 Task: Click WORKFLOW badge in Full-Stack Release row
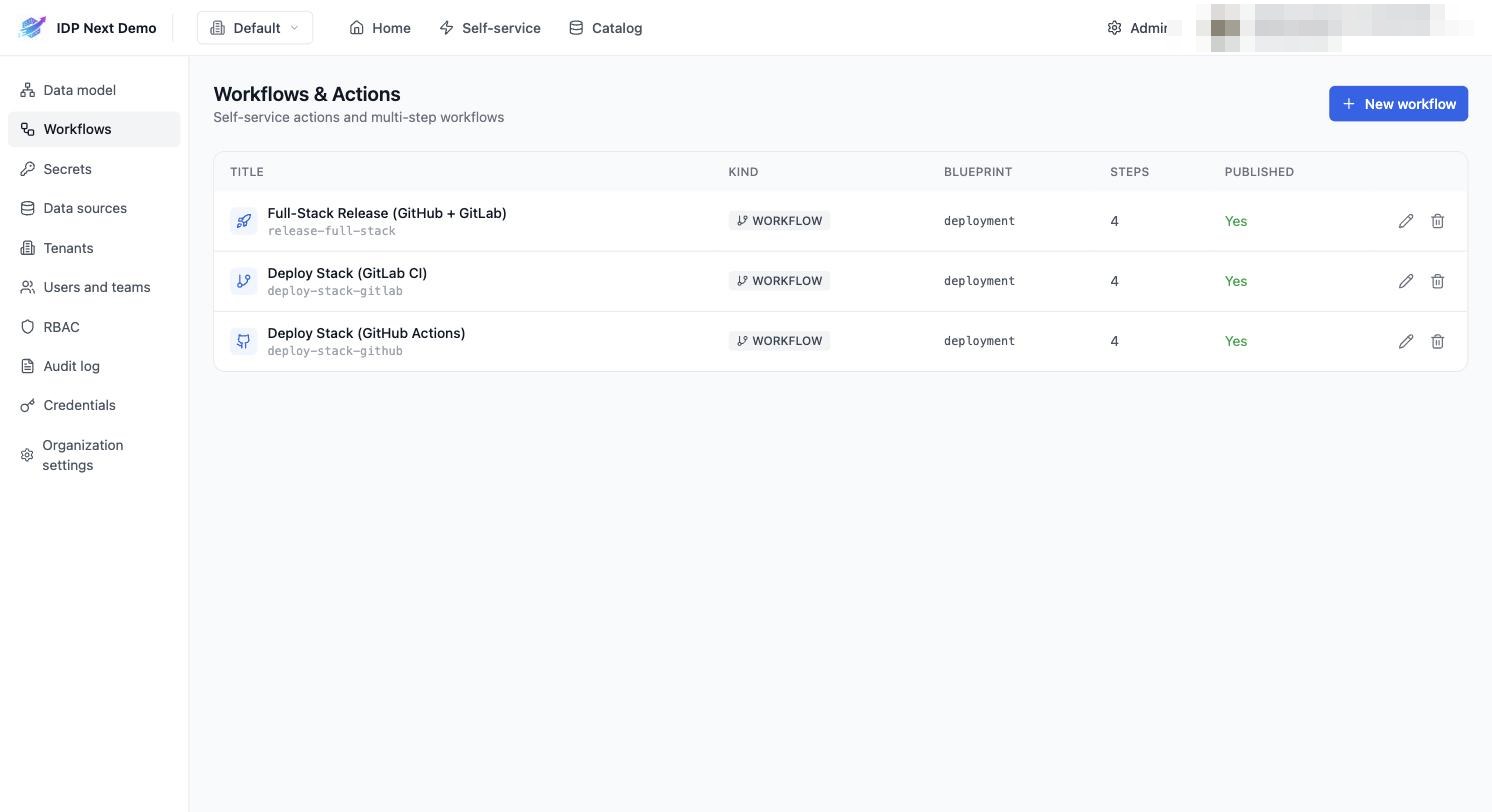pos(779,221)
